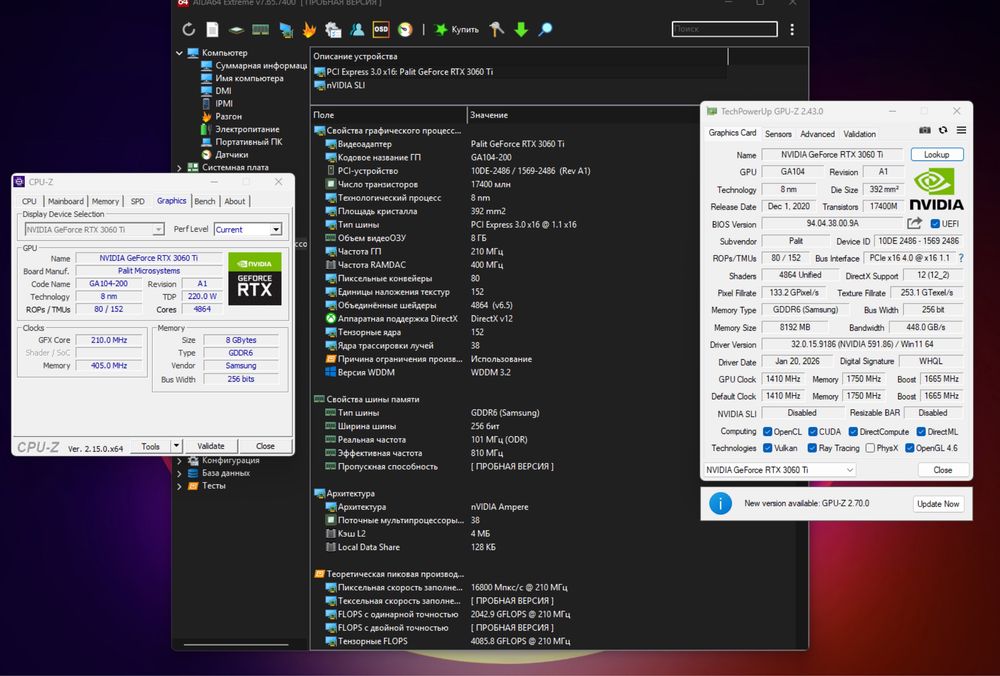Switch to the Mainboard tab in CPU-Z
The image size is (1000, 676).
(x=66, y=201)
